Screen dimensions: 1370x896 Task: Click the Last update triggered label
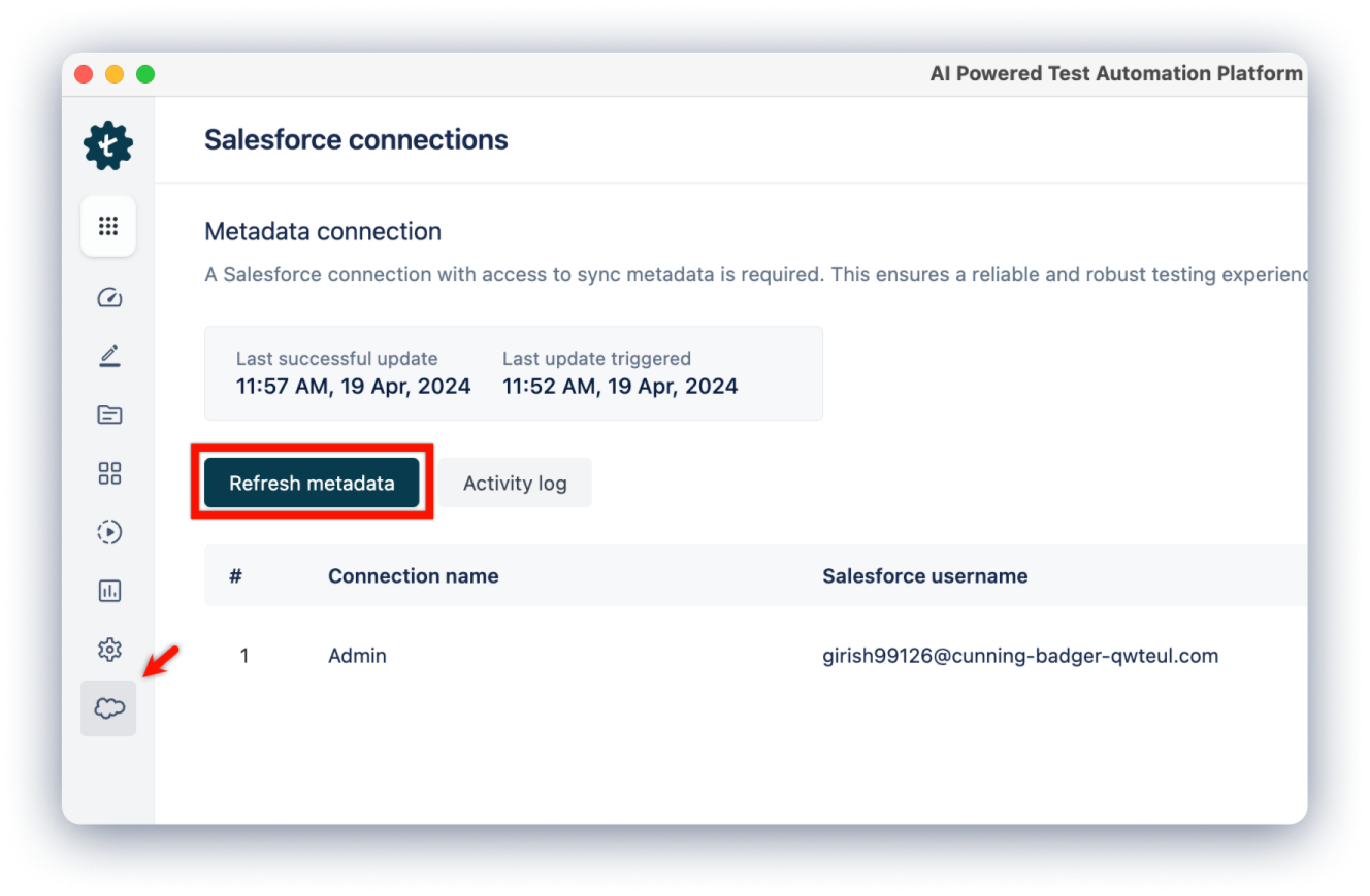pyautogui.click(x=596, y=358)
